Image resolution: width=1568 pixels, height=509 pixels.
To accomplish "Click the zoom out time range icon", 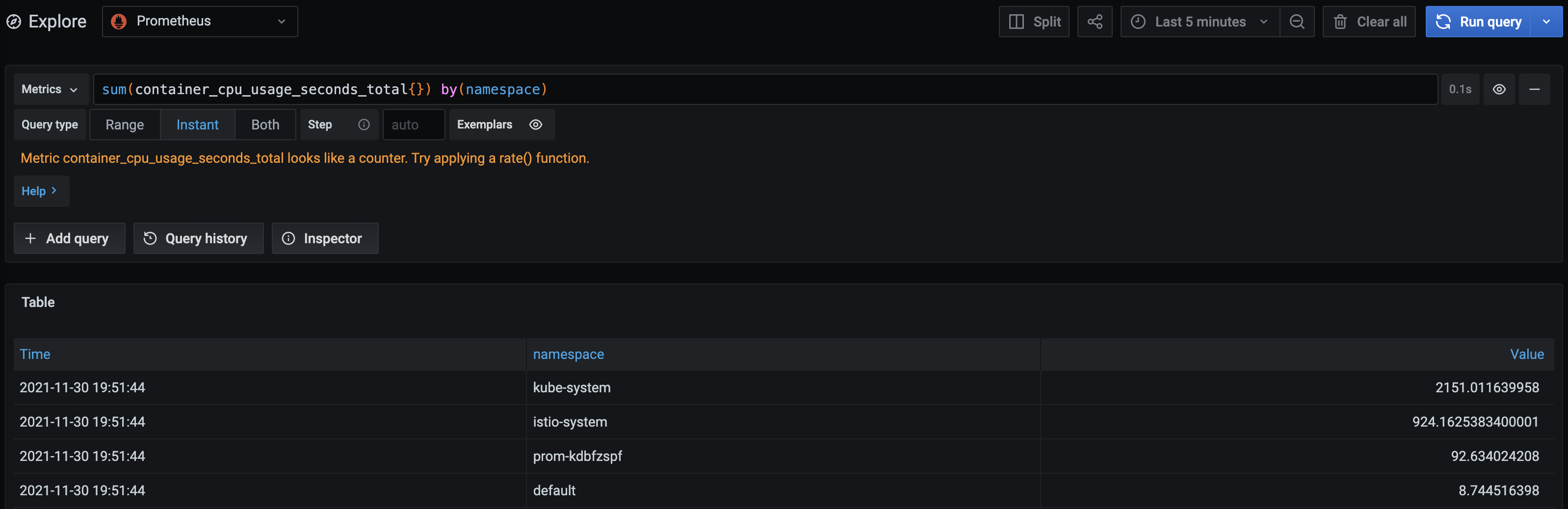I will coord(1297,22).
